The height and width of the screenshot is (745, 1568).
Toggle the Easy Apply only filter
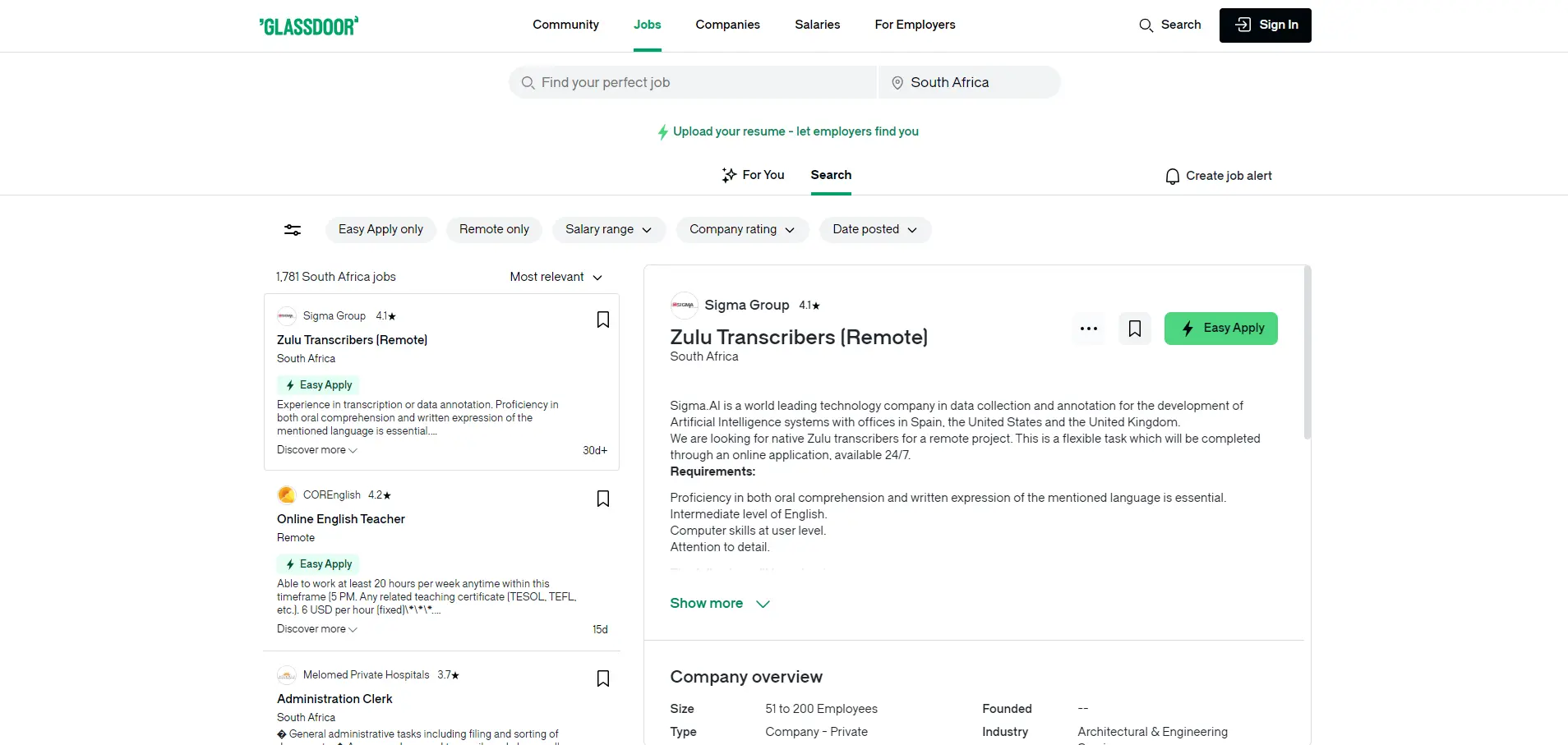click(x=380, y=229)
